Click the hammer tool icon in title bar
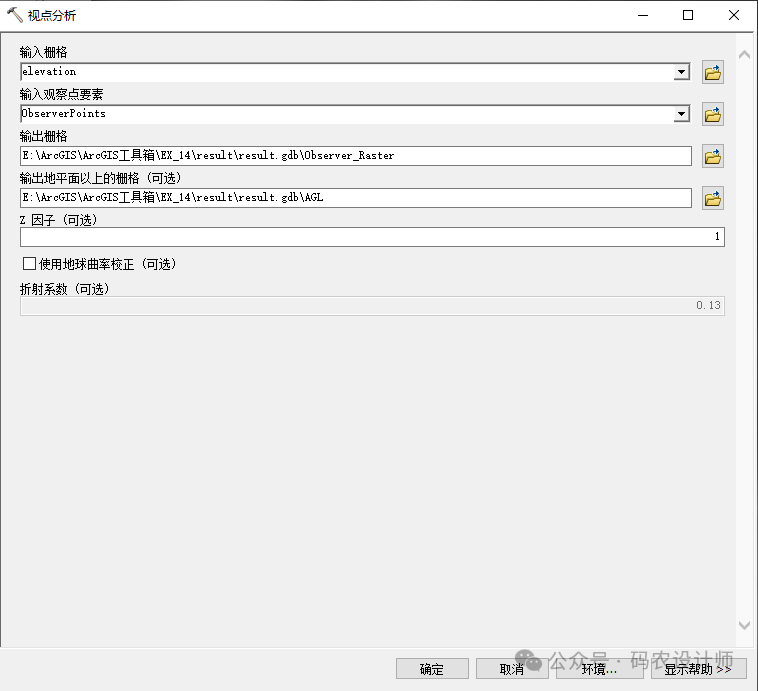The width and height of the screenshot is (758, 691). pyautogui.click(x=14, y=15)
